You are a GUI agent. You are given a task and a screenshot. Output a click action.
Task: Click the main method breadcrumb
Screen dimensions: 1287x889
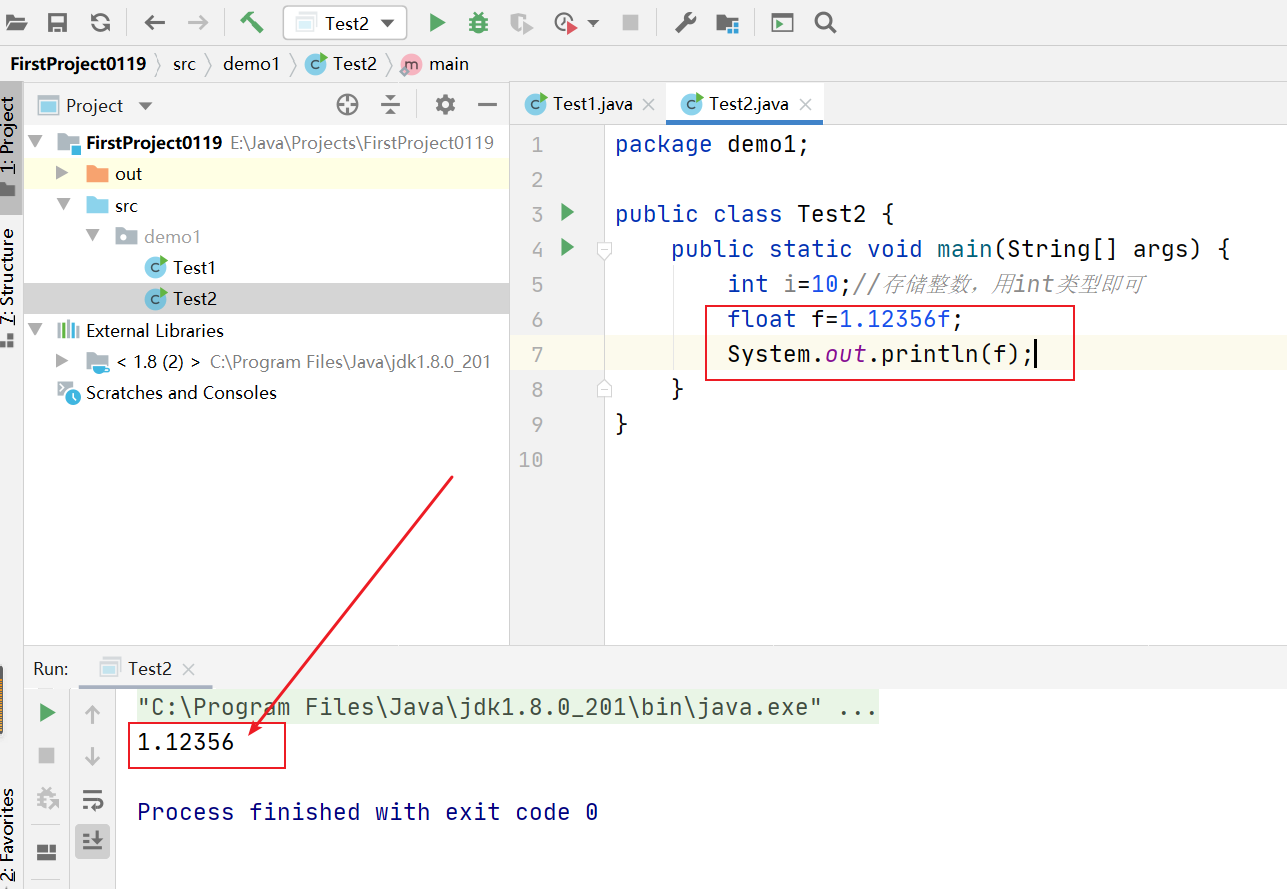point(435,64)
